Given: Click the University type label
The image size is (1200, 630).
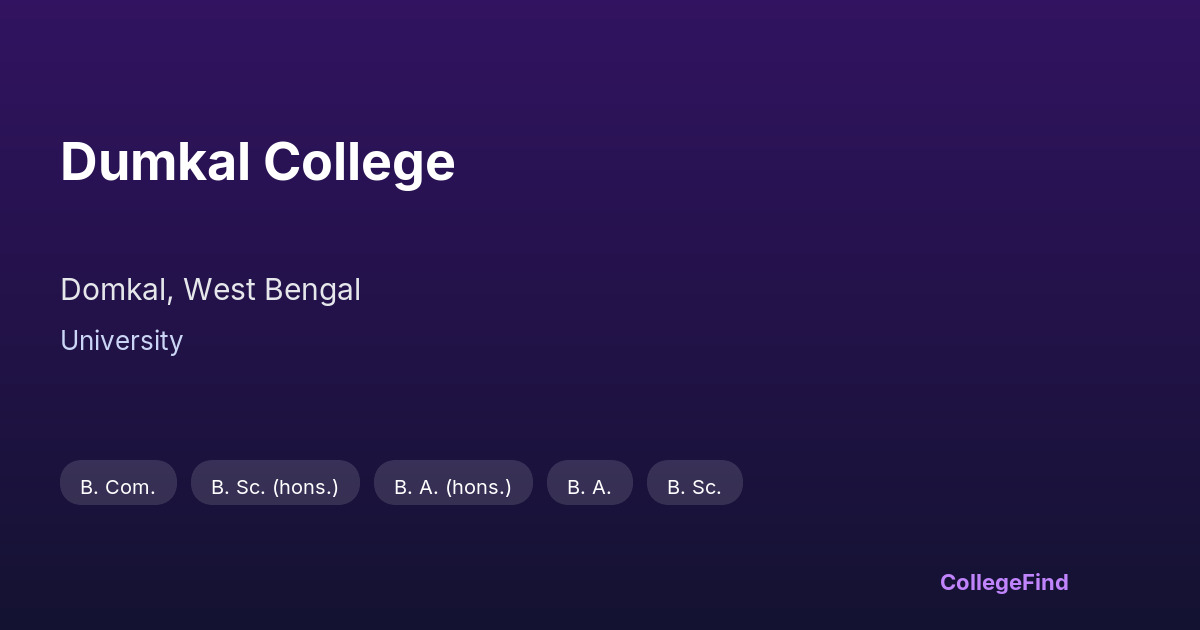Looking at the screenshot, I should click(121, 341).
